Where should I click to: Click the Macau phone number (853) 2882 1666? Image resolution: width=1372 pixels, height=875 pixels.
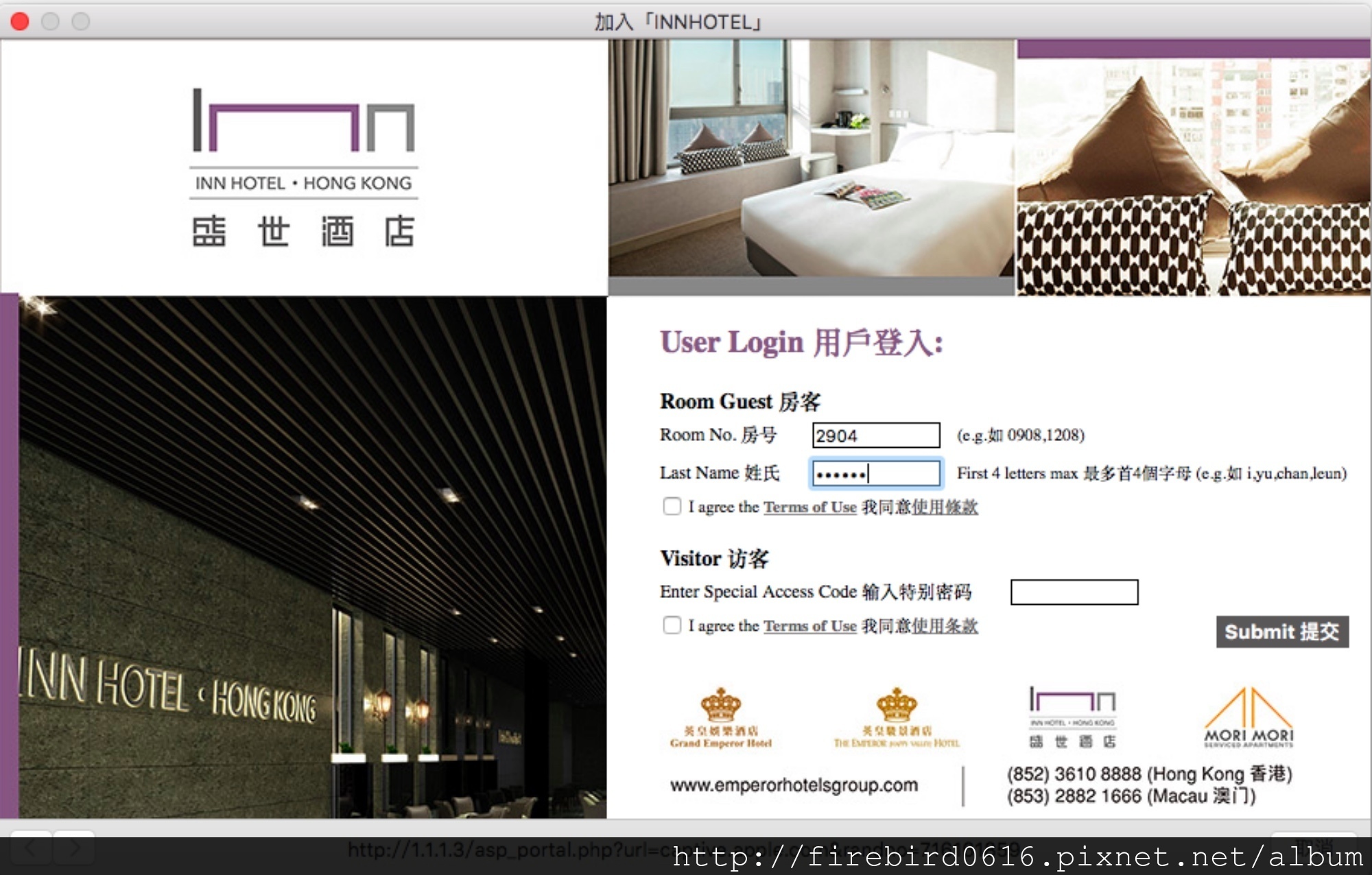click(1131, 796)
